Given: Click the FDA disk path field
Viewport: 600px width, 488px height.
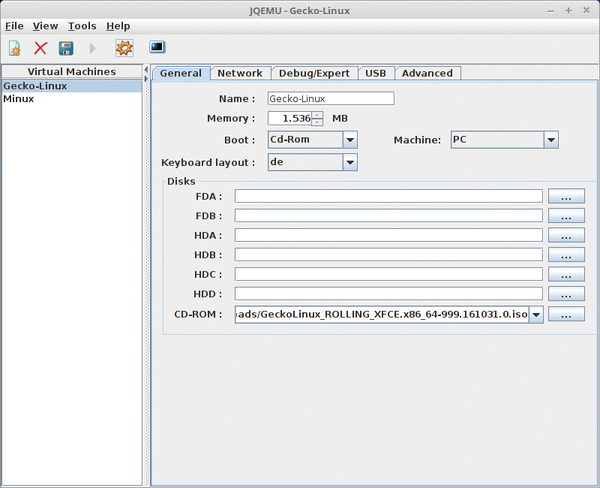Looking at the screenshot, I should click(x=388, y=196).
